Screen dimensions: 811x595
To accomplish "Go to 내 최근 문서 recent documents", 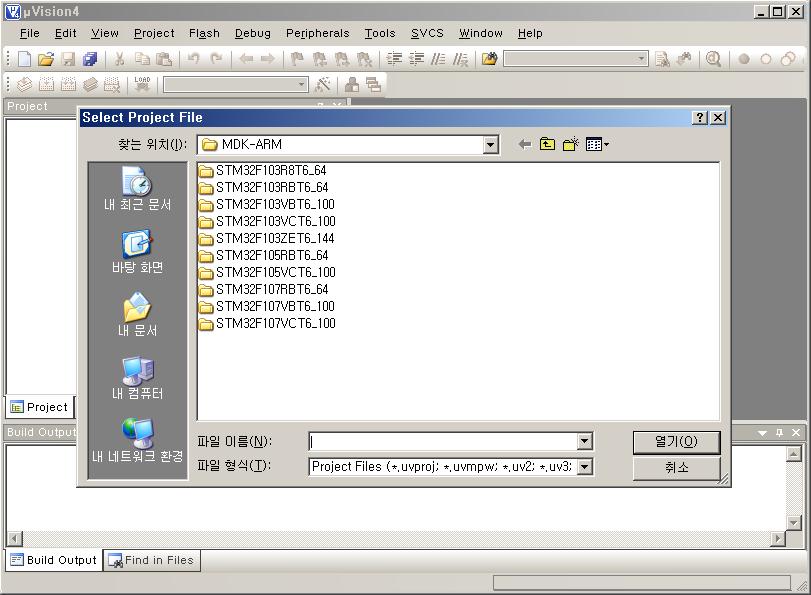I will click(x=137, y=188).
